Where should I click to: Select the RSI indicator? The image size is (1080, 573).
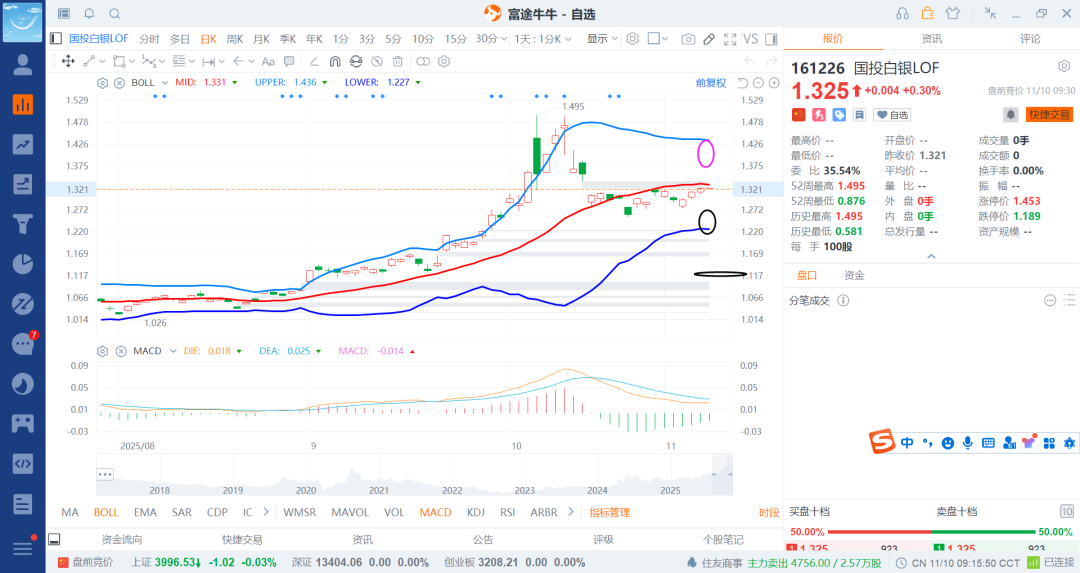pos(508,512)
